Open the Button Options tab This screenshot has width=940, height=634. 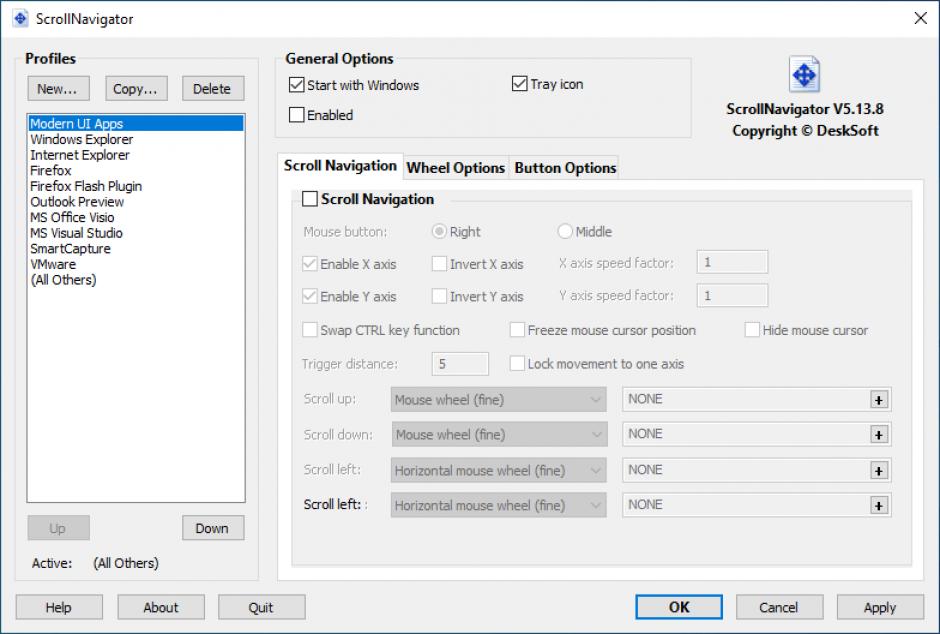click(565, 168)
